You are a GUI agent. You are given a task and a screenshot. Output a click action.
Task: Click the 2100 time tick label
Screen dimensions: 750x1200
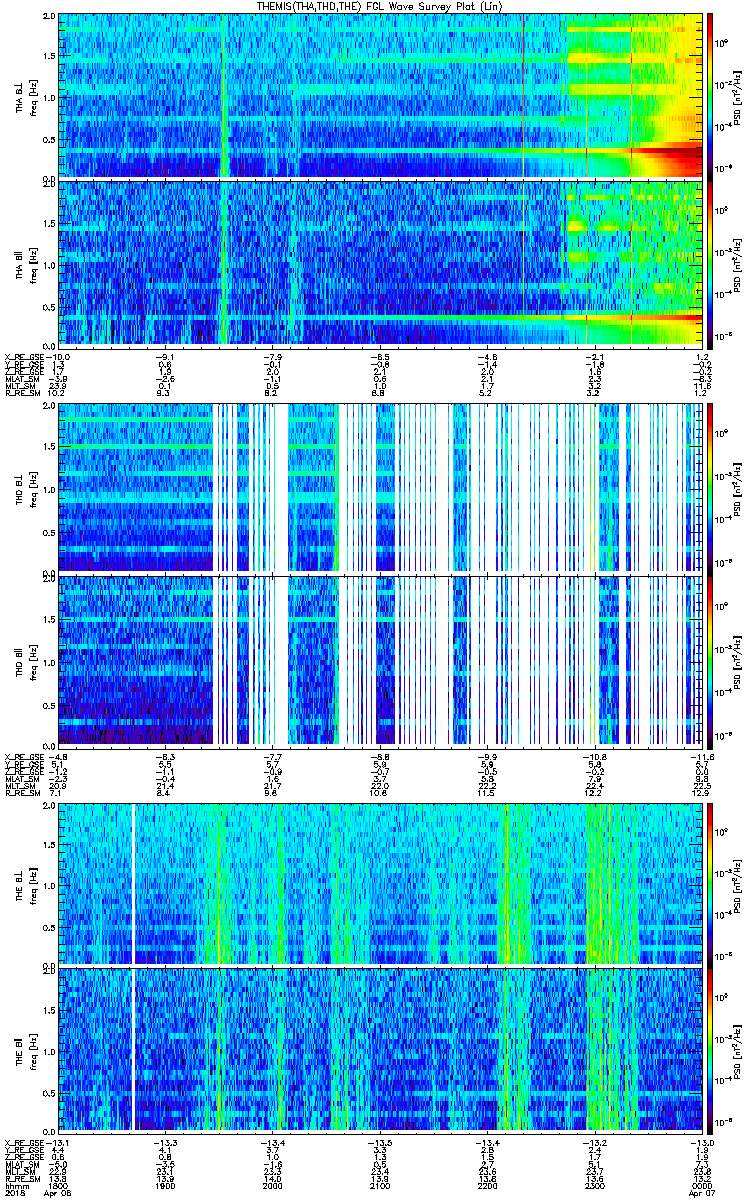point(381,1184)
